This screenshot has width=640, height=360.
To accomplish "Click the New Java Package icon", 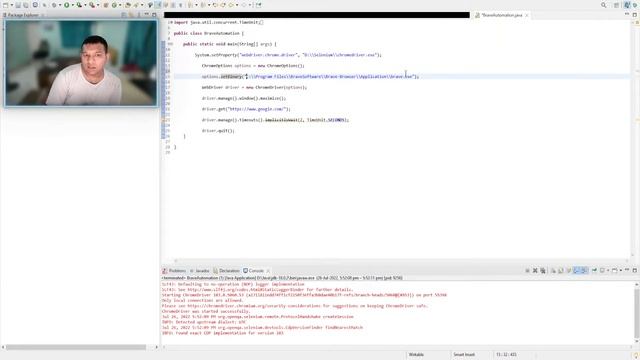I will click(x=106, y=5).
